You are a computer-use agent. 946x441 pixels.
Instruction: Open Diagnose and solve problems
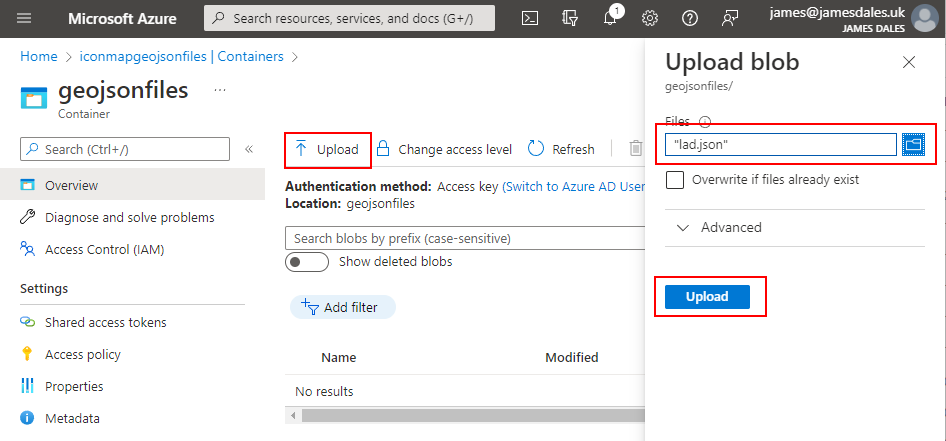(x=132, y=217)
